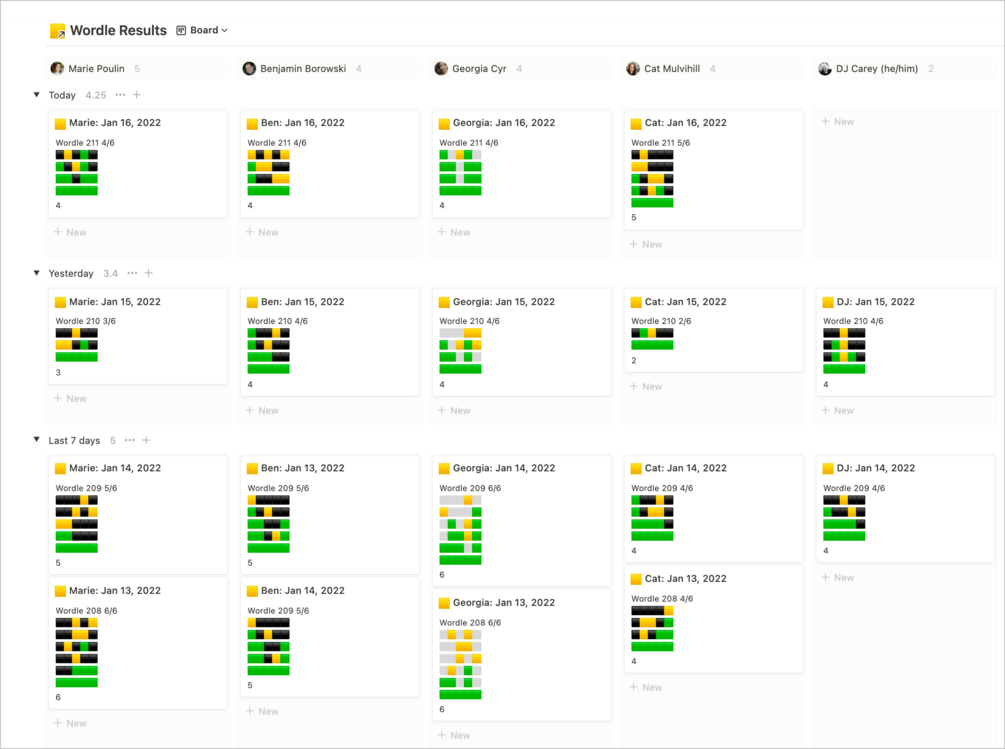Collapse the Yesterday group
Viewport: 1005px width, 749px height.
37,273
